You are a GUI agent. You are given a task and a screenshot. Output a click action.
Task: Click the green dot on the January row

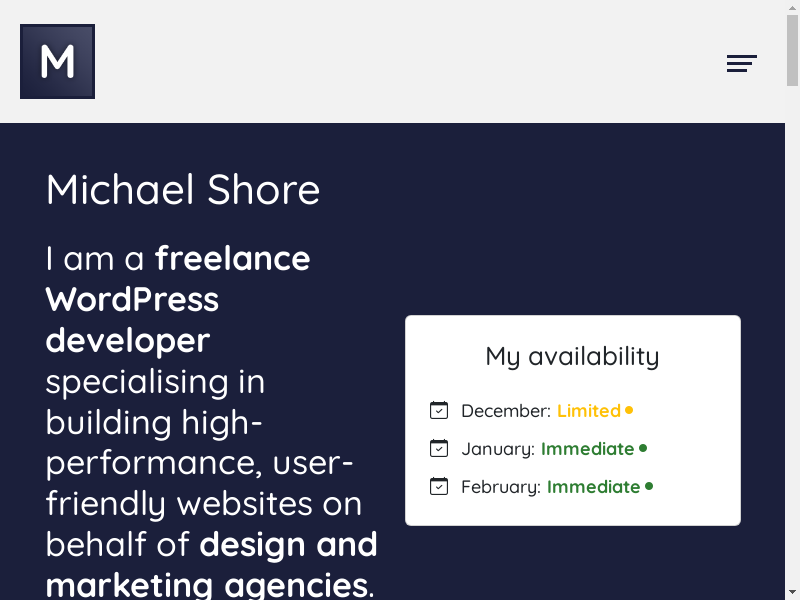coord(643,448)
